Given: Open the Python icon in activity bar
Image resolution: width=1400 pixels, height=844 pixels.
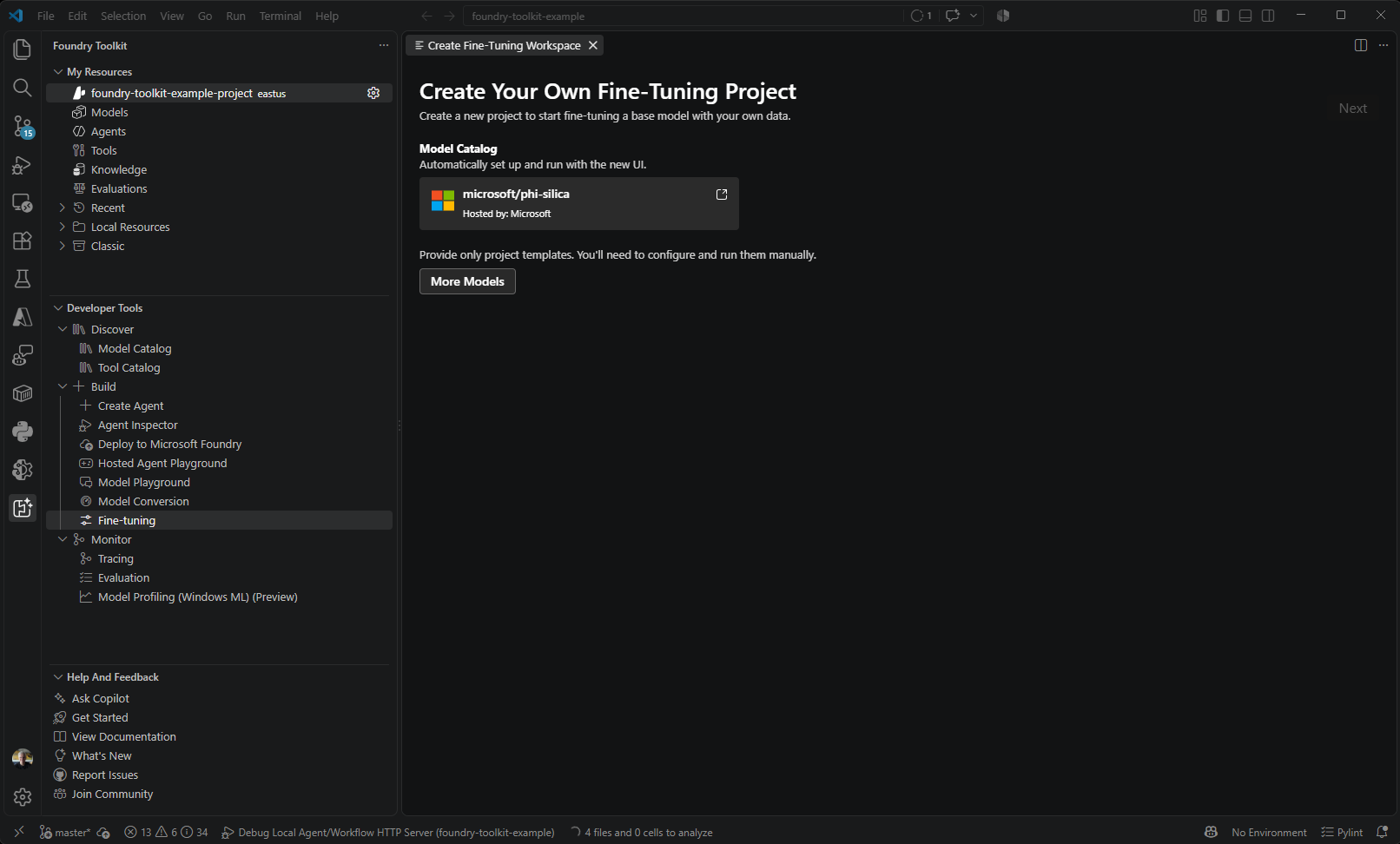Looking at the screenshot, I should [x=23, y=432].
